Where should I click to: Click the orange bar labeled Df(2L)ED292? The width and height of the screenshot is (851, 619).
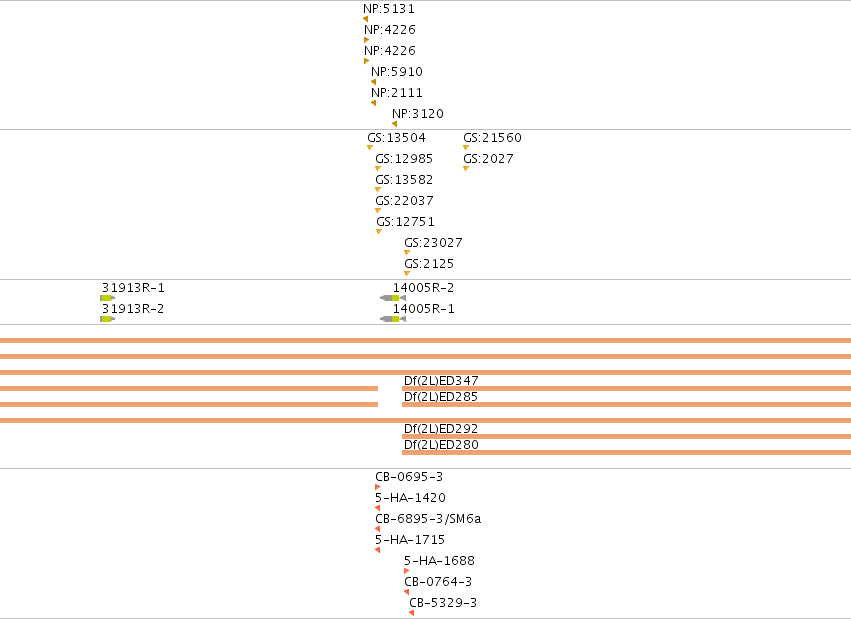(626, 436)
